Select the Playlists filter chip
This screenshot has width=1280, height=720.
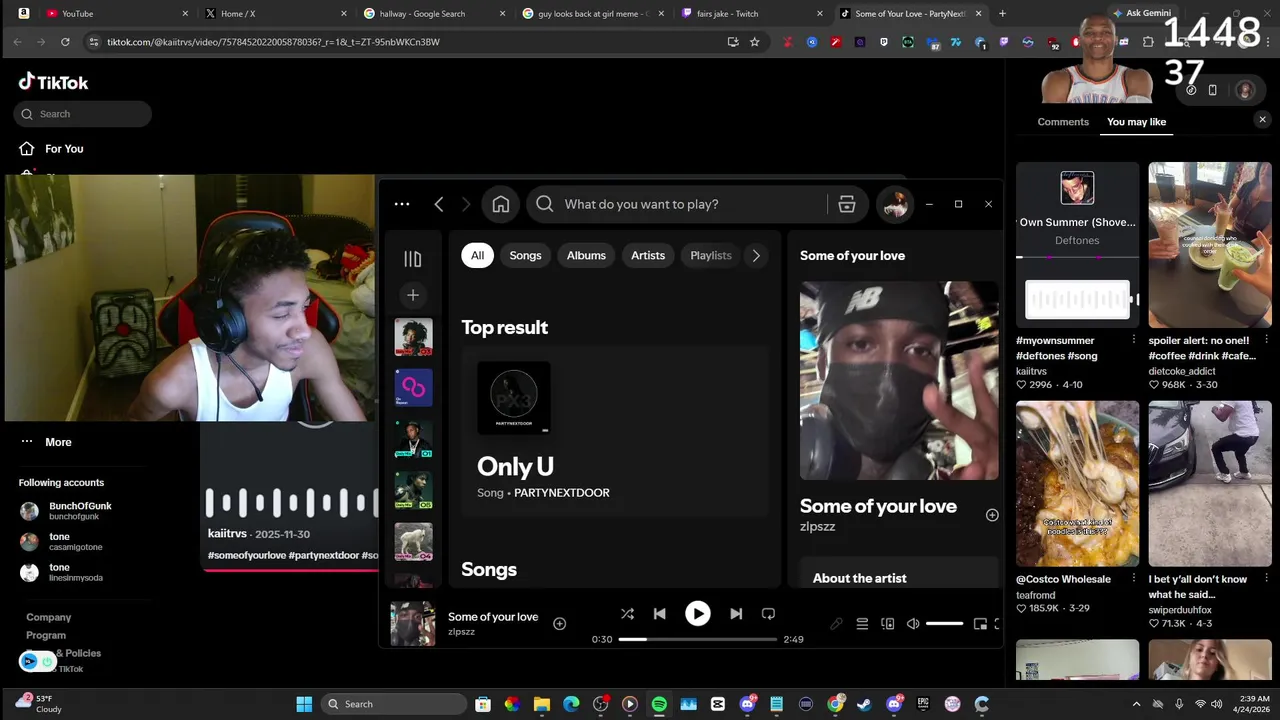[x=711, y=255]
